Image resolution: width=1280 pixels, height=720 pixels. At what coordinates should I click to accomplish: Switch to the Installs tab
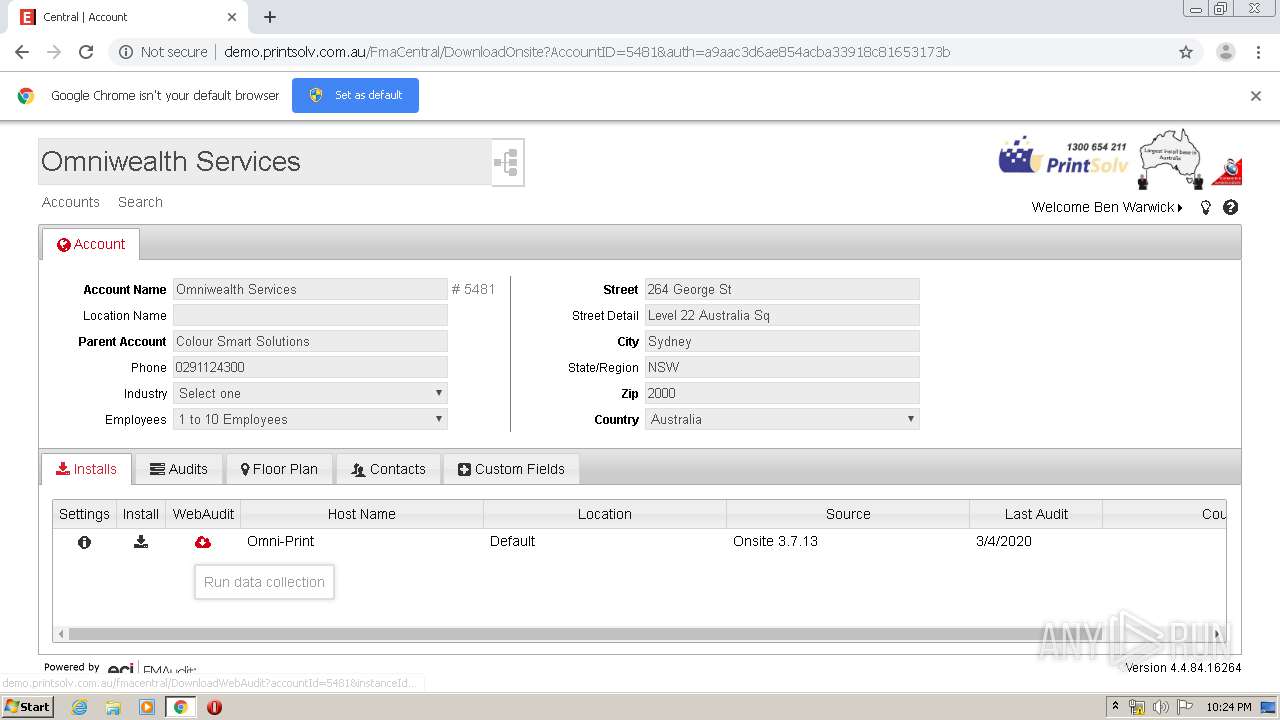[87, 469]
